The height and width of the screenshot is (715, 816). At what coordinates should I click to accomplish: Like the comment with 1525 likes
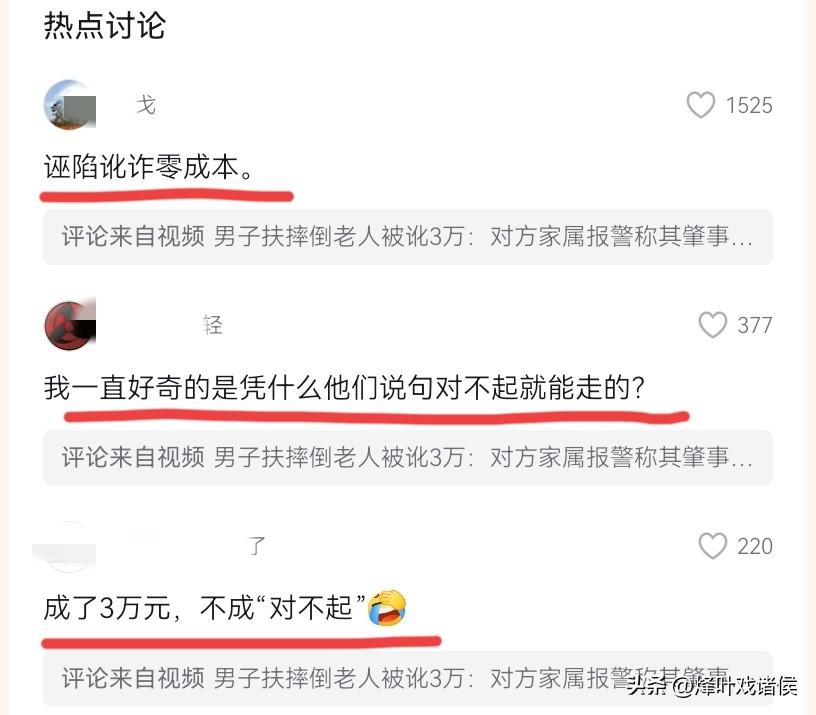tap(700, 105)
